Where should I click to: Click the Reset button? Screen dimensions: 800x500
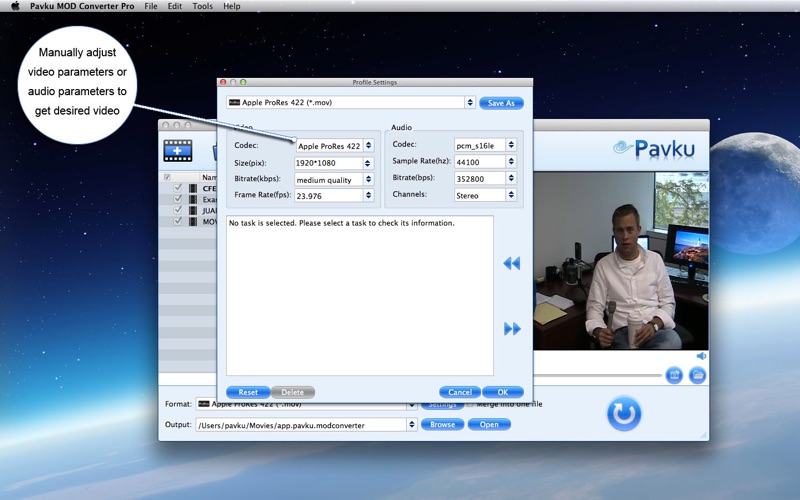click(248, 392)
